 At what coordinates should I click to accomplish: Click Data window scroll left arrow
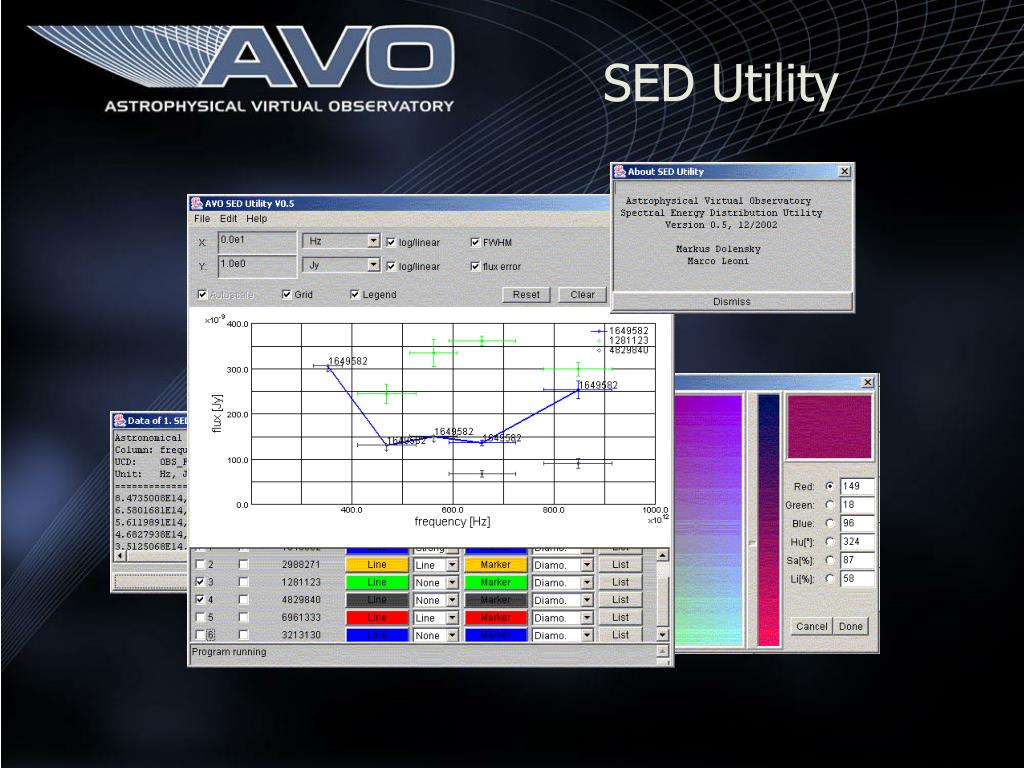120,556
